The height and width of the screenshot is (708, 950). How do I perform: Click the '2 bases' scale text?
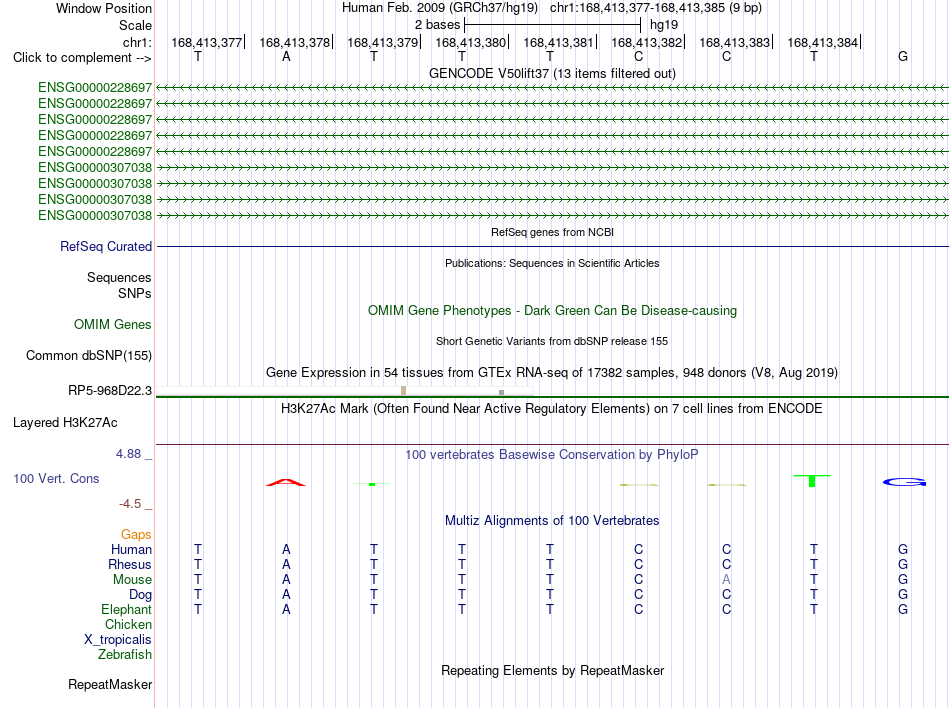(437, 25)
